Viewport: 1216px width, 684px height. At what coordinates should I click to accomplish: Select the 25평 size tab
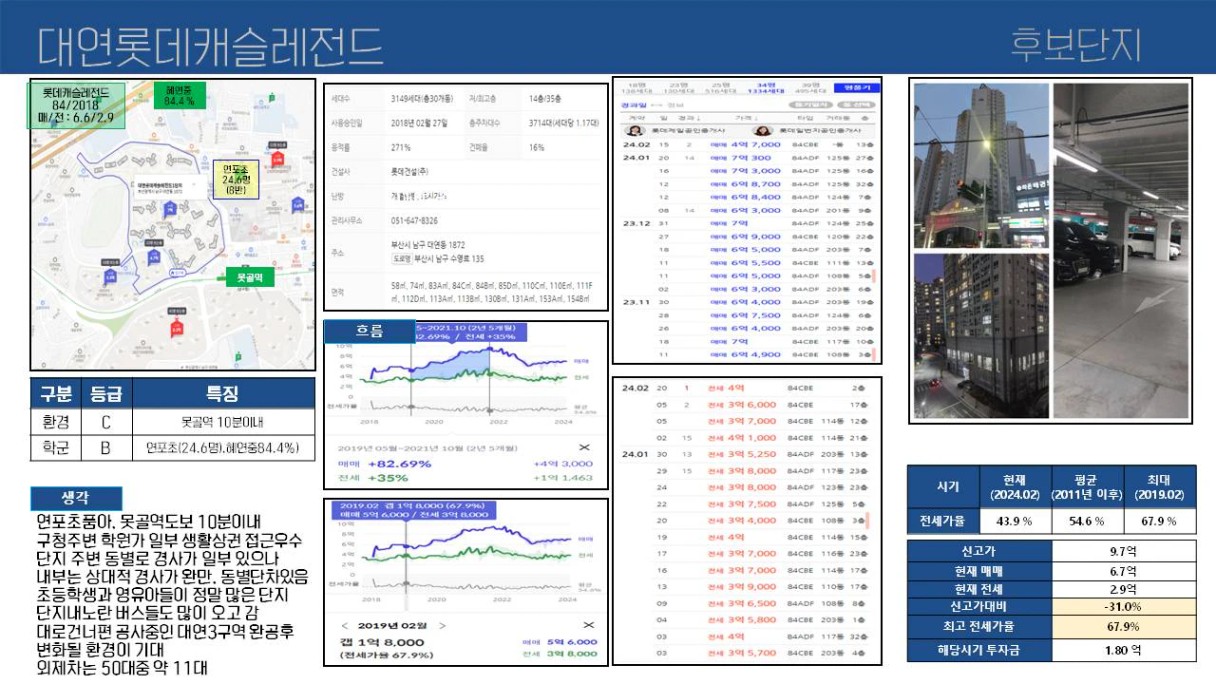[x=721, y=87]
